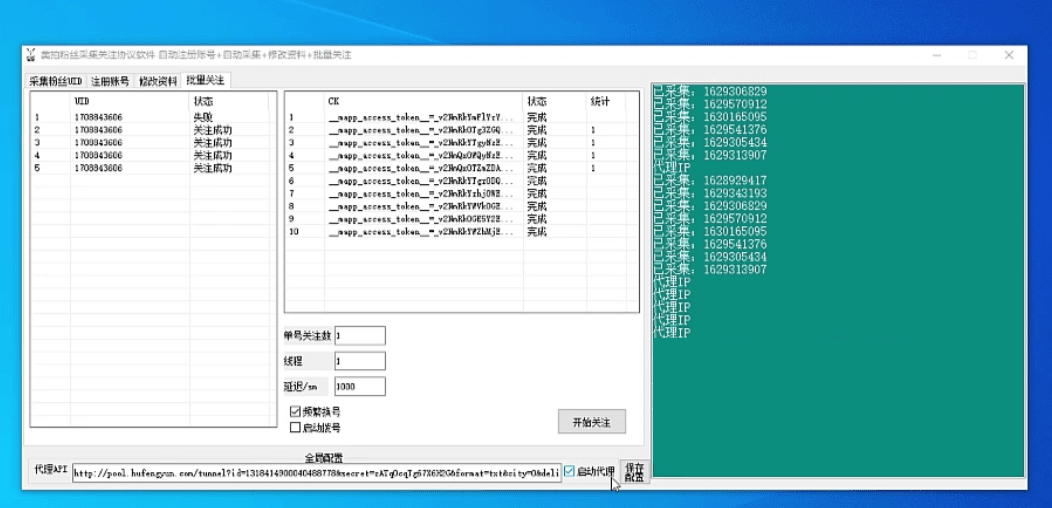Uncheck the 启动代理 checkbox

[x=569, y=471]
